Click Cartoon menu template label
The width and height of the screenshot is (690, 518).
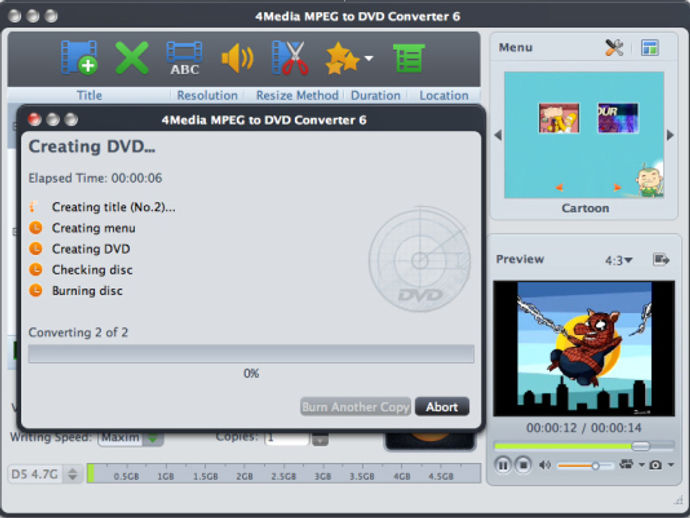point(585,208)
